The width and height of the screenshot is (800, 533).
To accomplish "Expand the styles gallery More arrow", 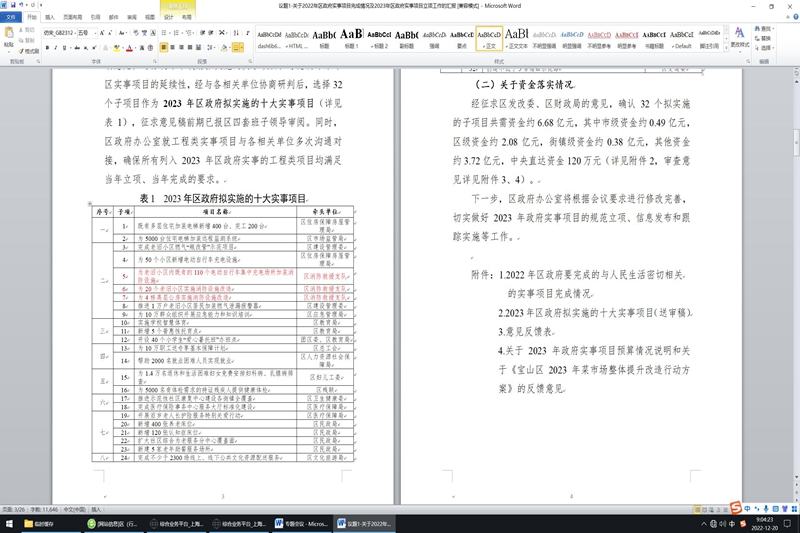I will click(727, 47).
